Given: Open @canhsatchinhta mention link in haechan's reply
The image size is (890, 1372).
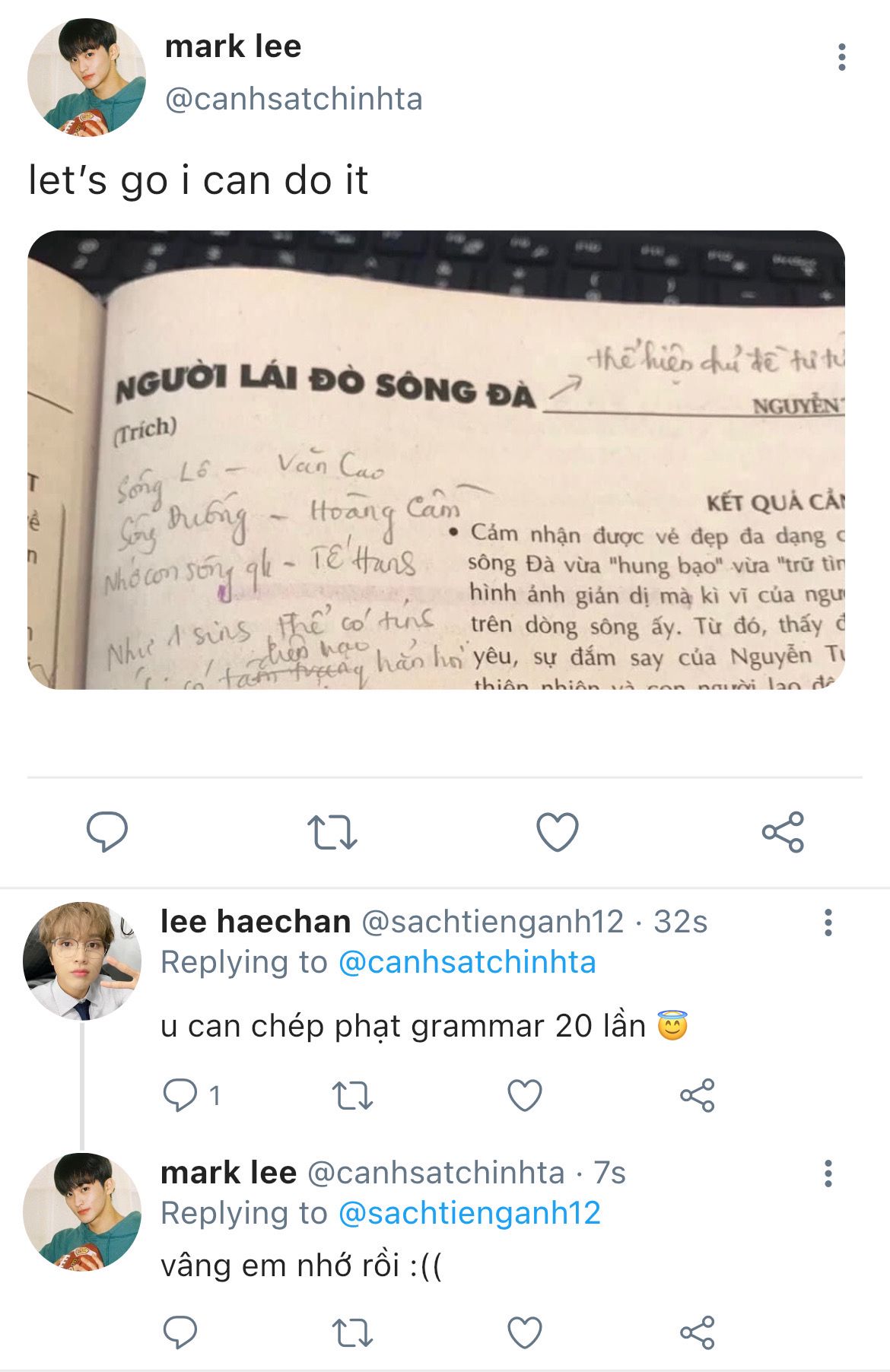Looking at the screenshot, I should pyautogui.click(x=467, y=962).
